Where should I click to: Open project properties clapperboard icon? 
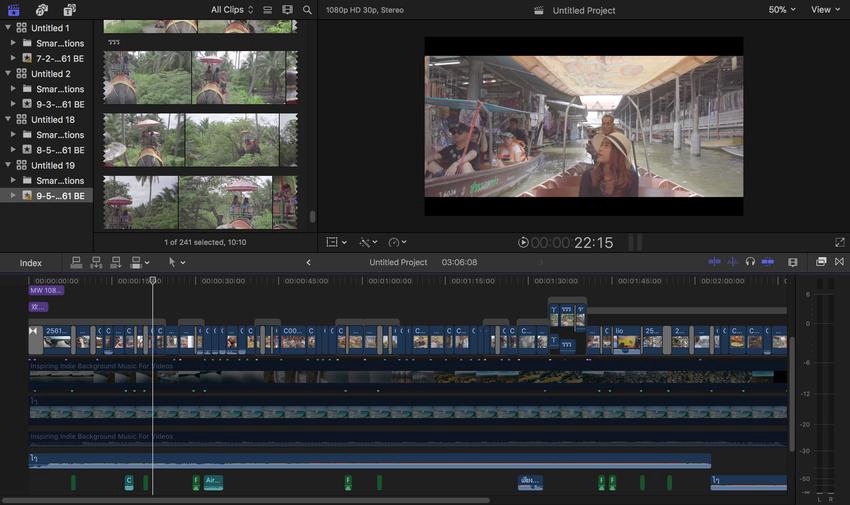point(538,10)
